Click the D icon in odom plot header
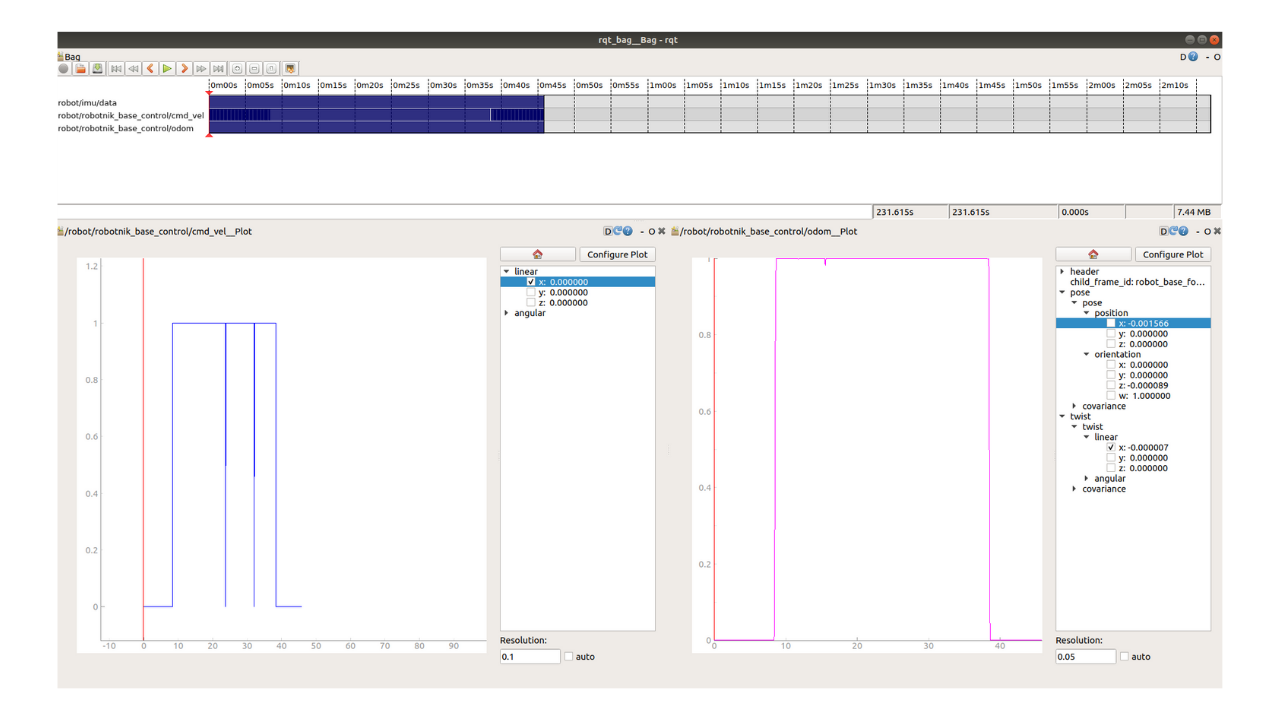 pyautogui.click(x=1164, y=231)
